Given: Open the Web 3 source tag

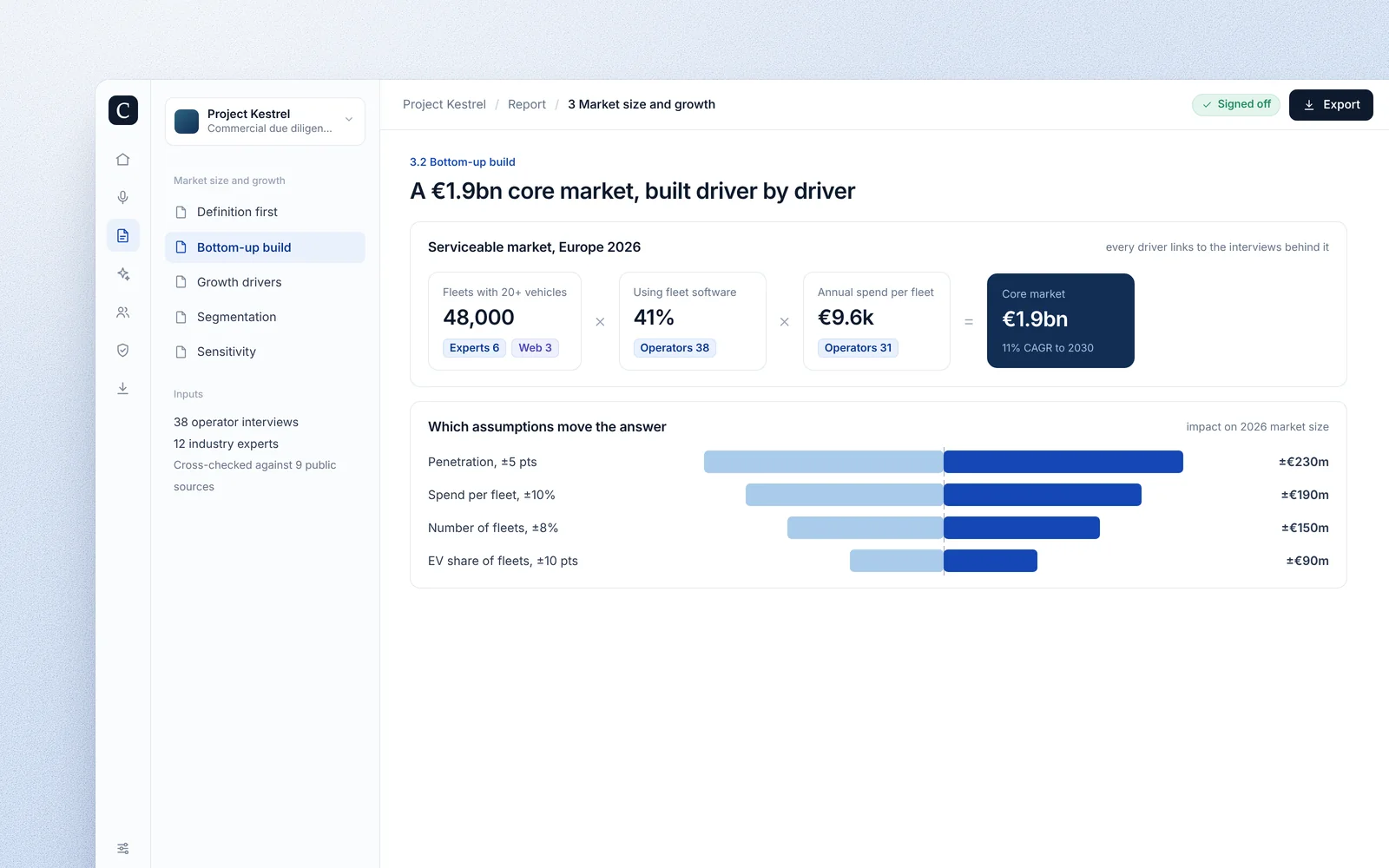Looking at the screenshot, I should click(x=535, y=348).
